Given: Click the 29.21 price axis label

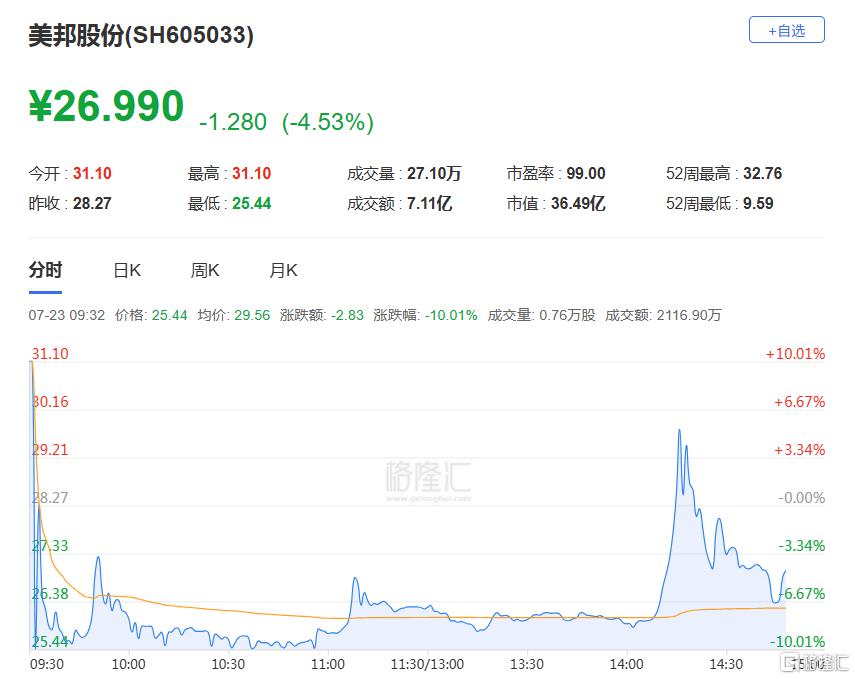Looking at the screenshot, I should (50, 449).
